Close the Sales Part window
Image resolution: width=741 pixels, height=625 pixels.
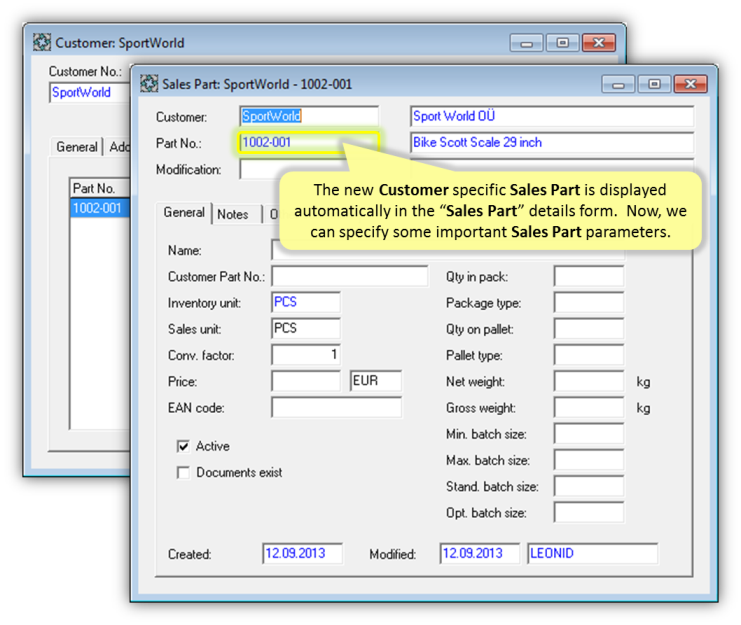(690, 84)
